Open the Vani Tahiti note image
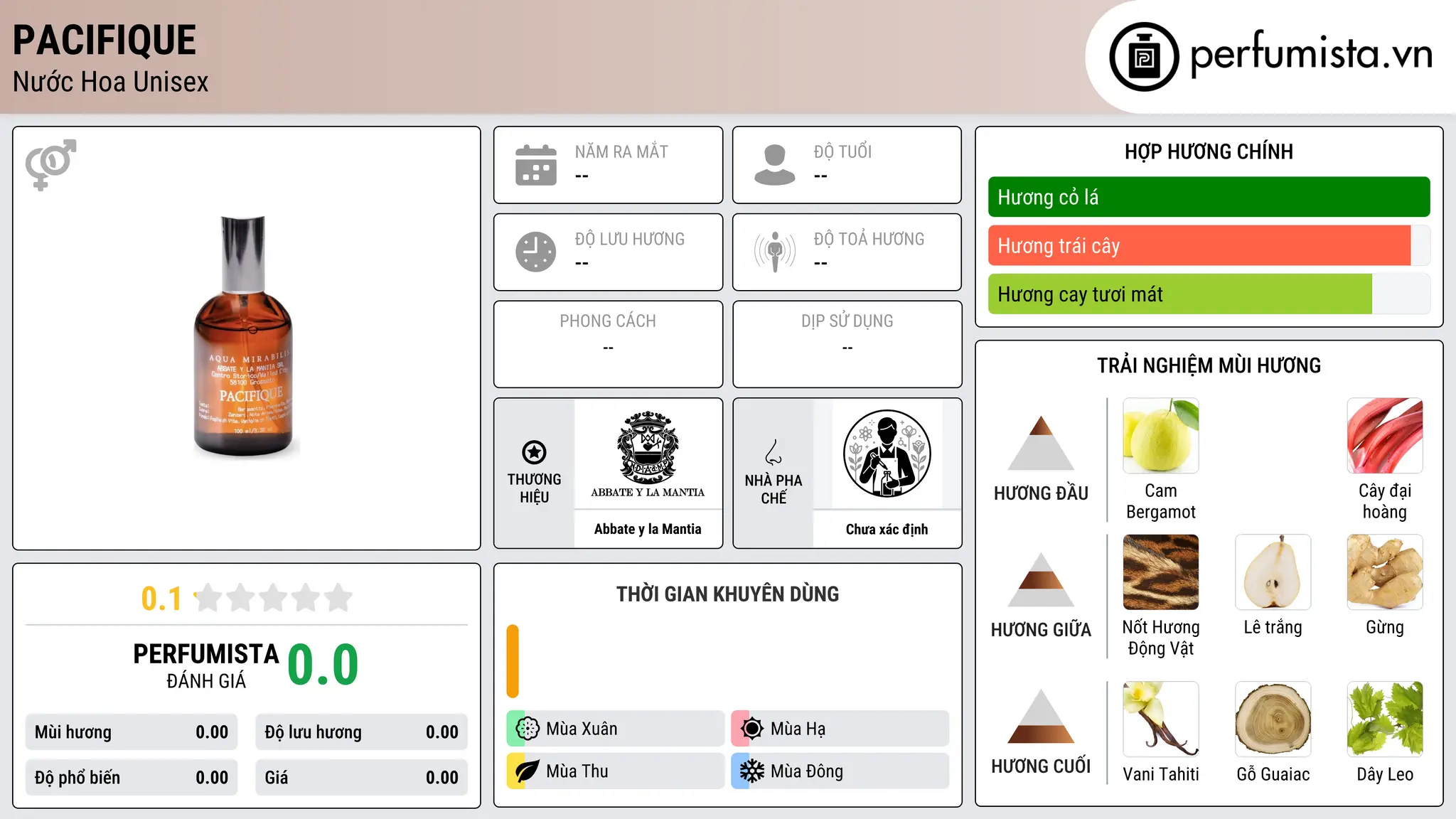Viewport: 1456px width, 819px height. 1160,719
